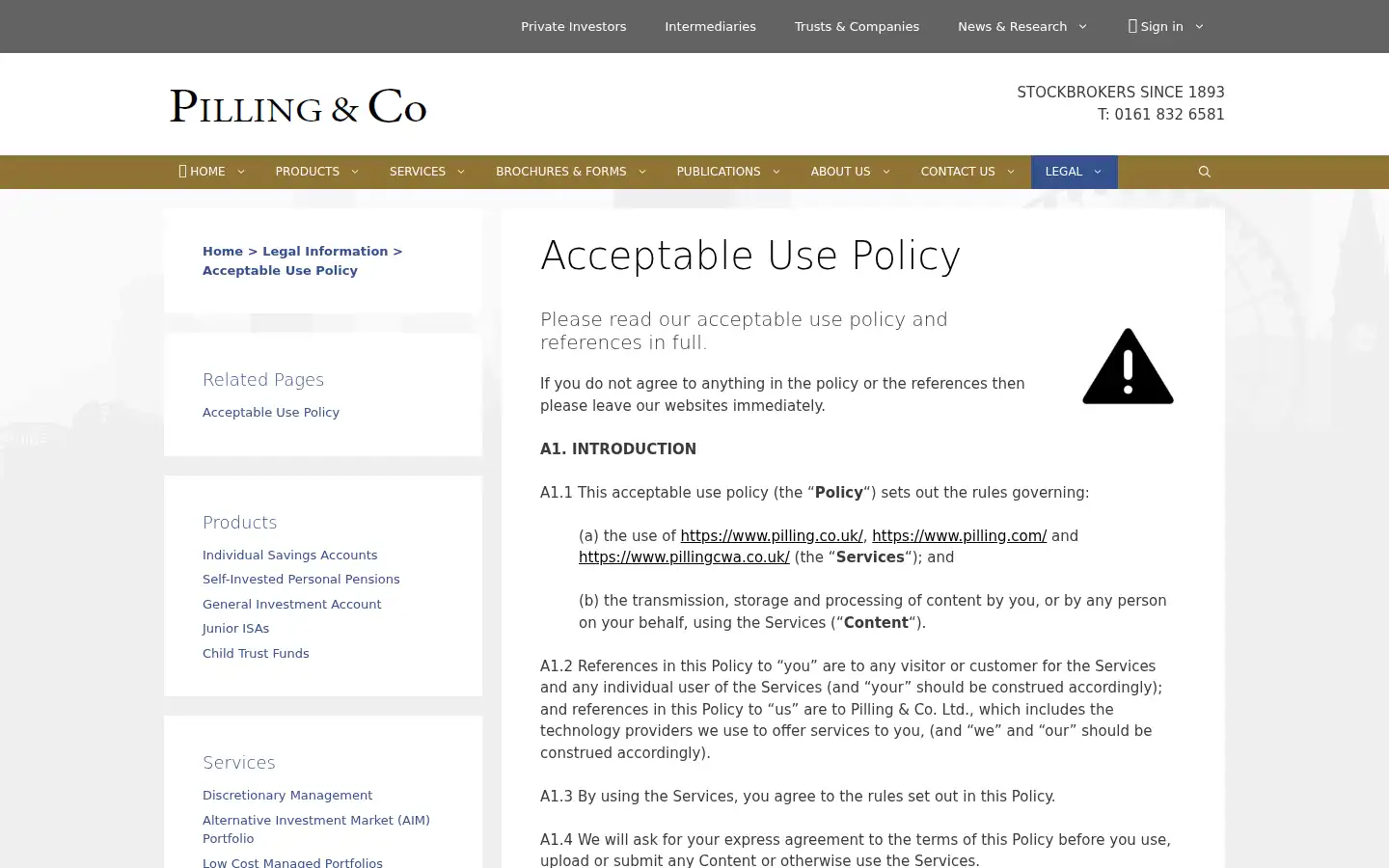Click the Acceptable Use Policy breadcrumb

click(x=280, y=270)
